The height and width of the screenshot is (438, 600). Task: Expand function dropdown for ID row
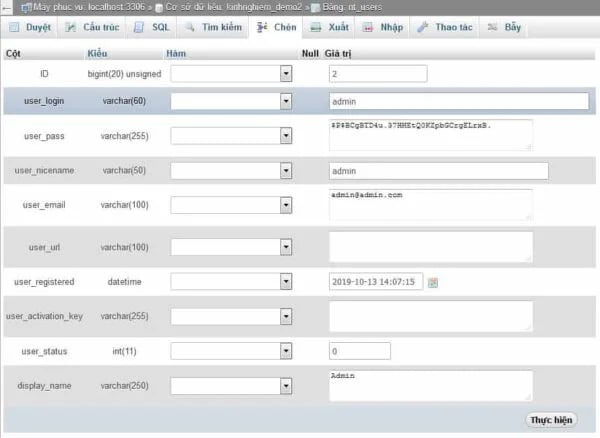click(286, 74)
